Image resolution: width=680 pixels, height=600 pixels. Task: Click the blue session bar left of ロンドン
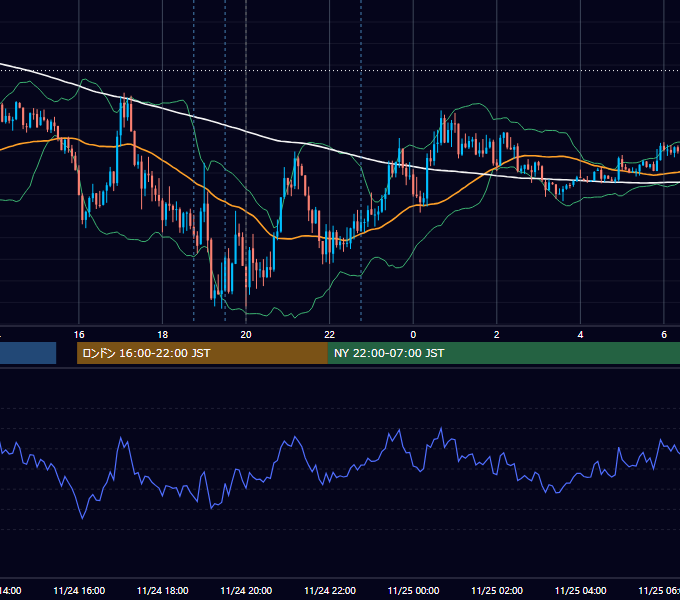tap(28, 353)
